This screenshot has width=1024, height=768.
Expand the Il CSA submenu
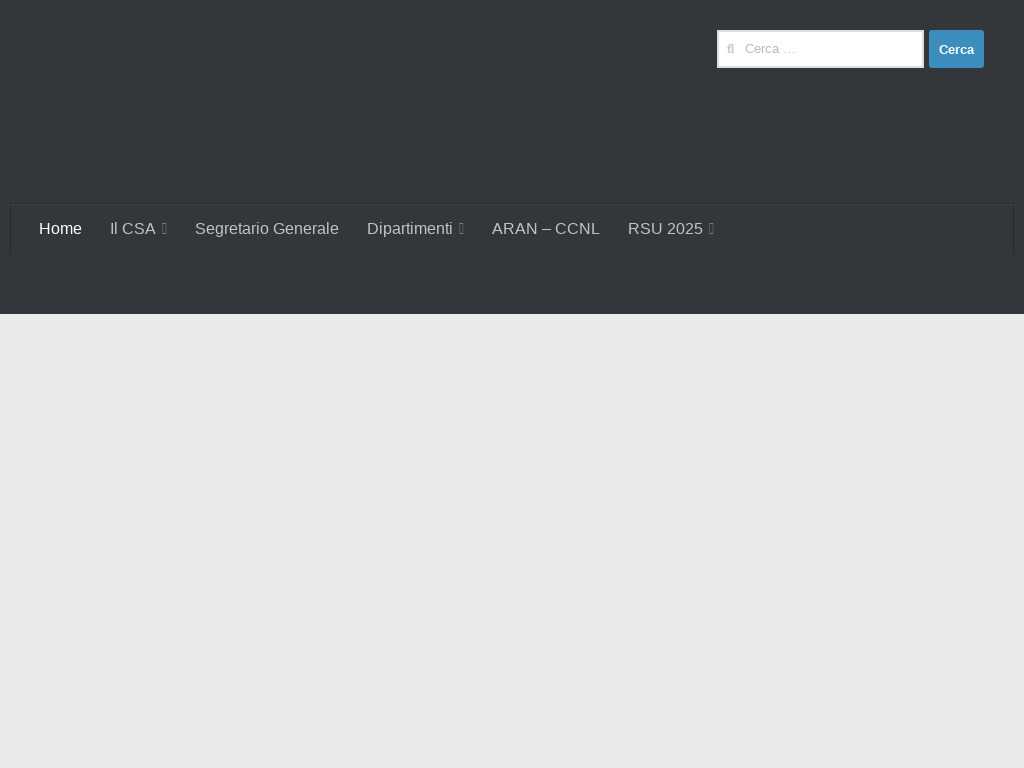point(164,229)
